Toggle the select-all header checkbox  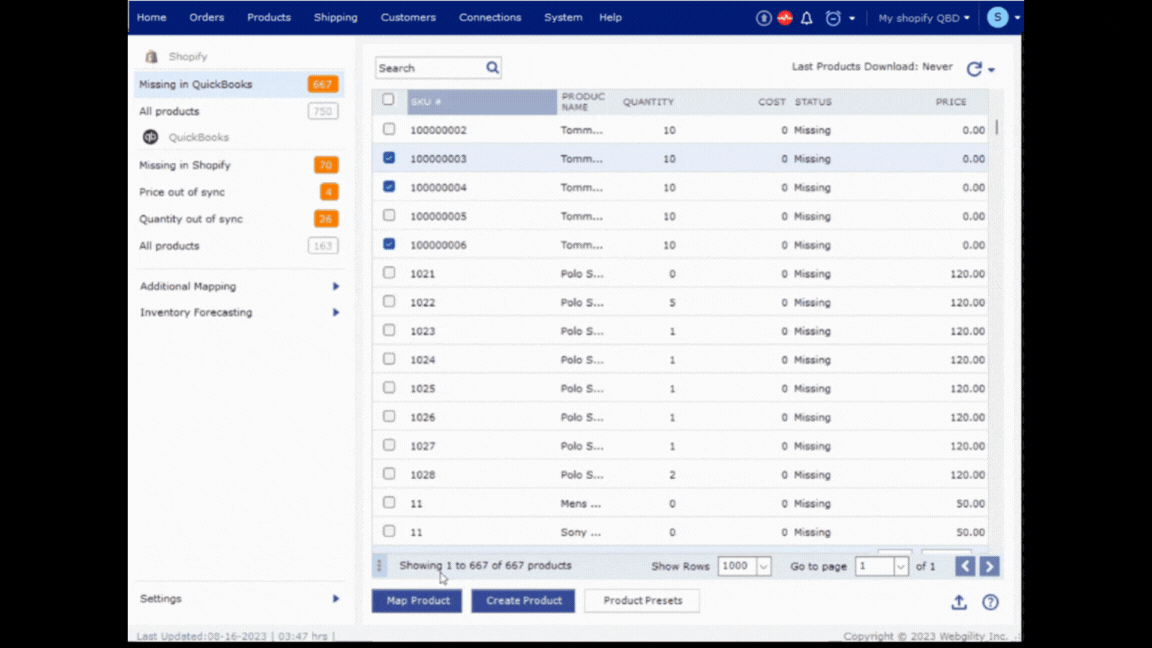[388, 100]
